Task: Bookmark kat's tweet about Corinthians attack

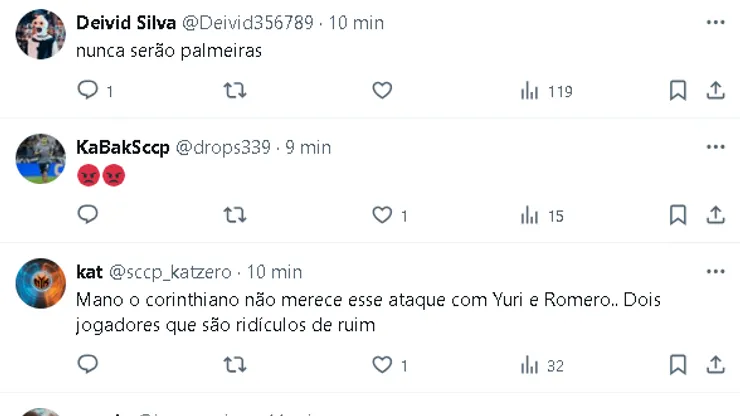Action: [677, 365]
